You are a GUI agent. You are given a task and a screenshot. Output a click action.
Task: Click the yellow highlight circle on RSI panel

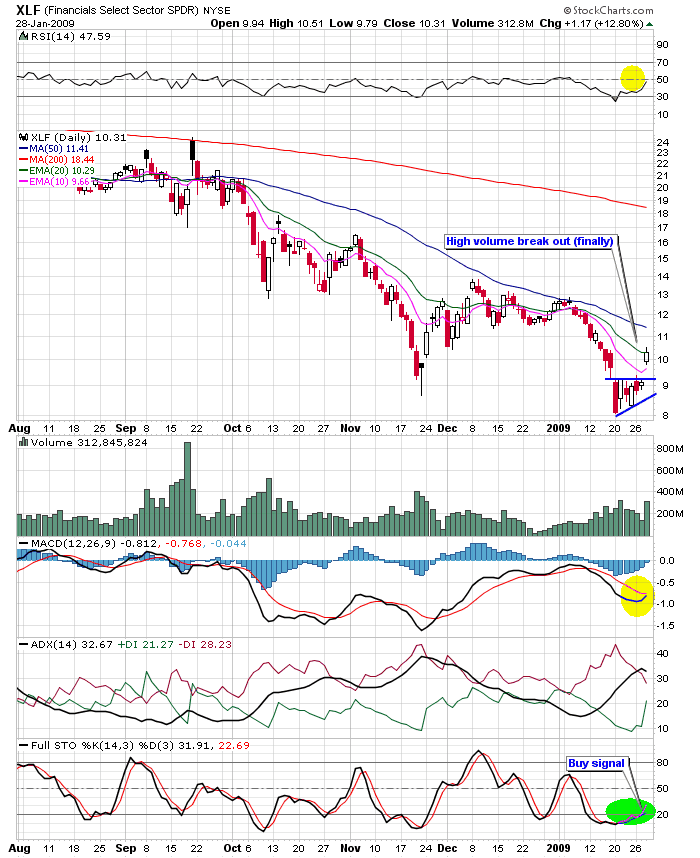click(x=633, y=78)
